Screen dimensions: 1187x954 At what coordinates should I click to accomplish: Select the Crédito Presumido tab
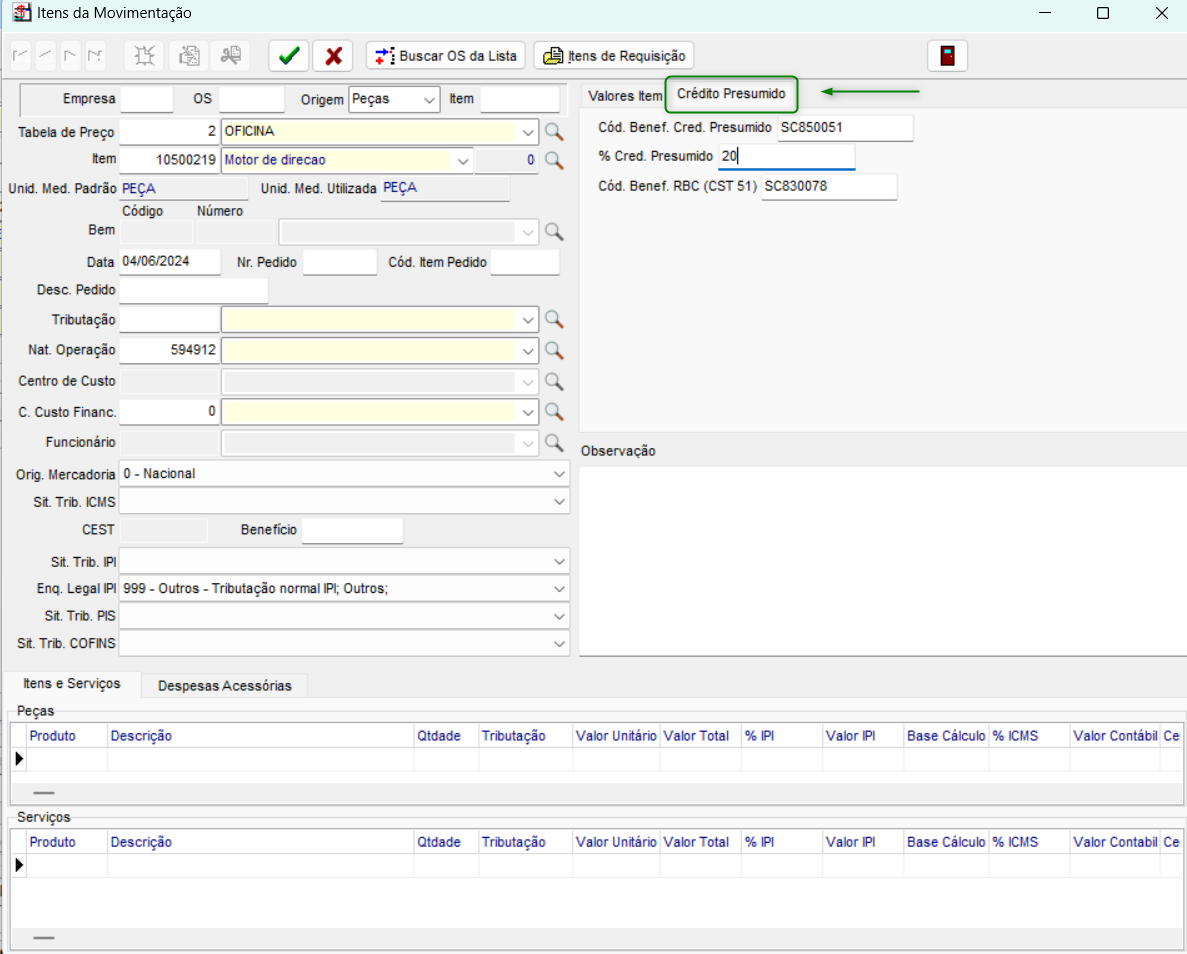[731, 94]
